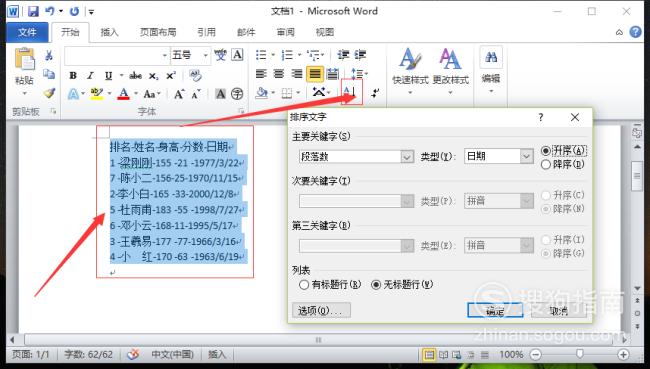The image size is (650, 369).
Task: Click the Undo arrow icon
Action: pos(50,11)
